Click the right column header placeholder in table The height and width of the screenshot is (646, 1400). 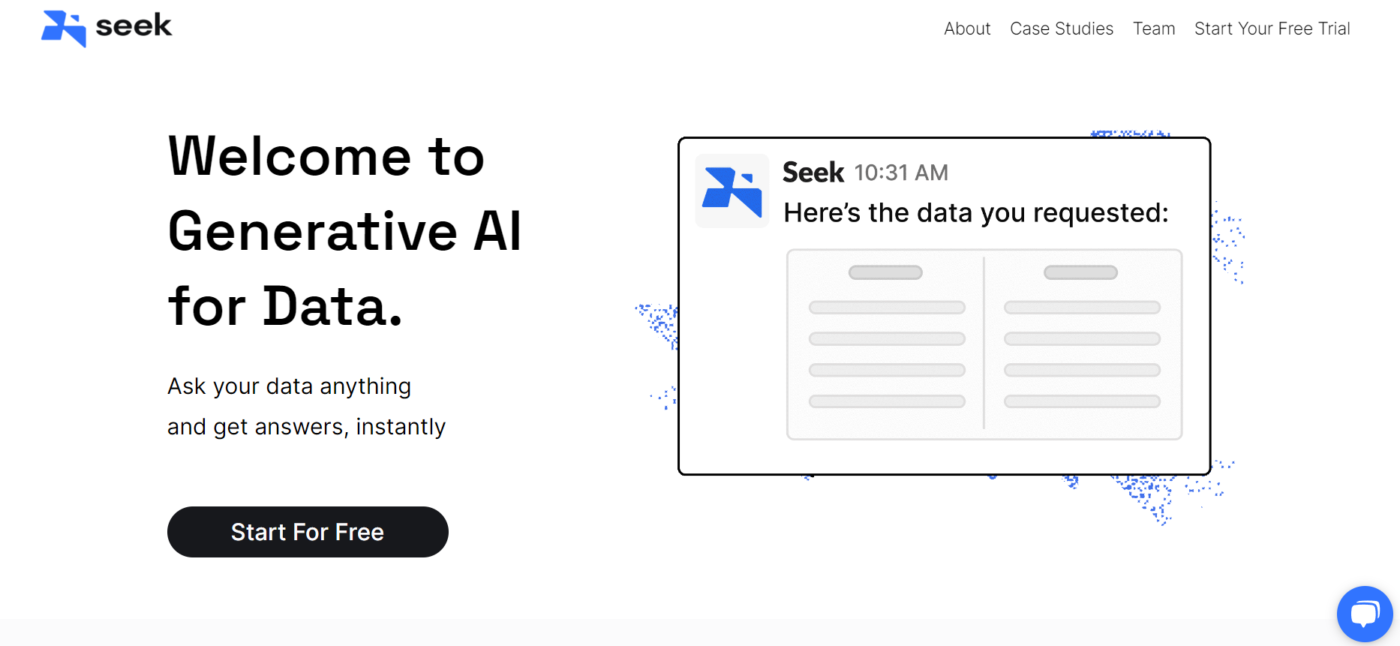point(1080,272)
